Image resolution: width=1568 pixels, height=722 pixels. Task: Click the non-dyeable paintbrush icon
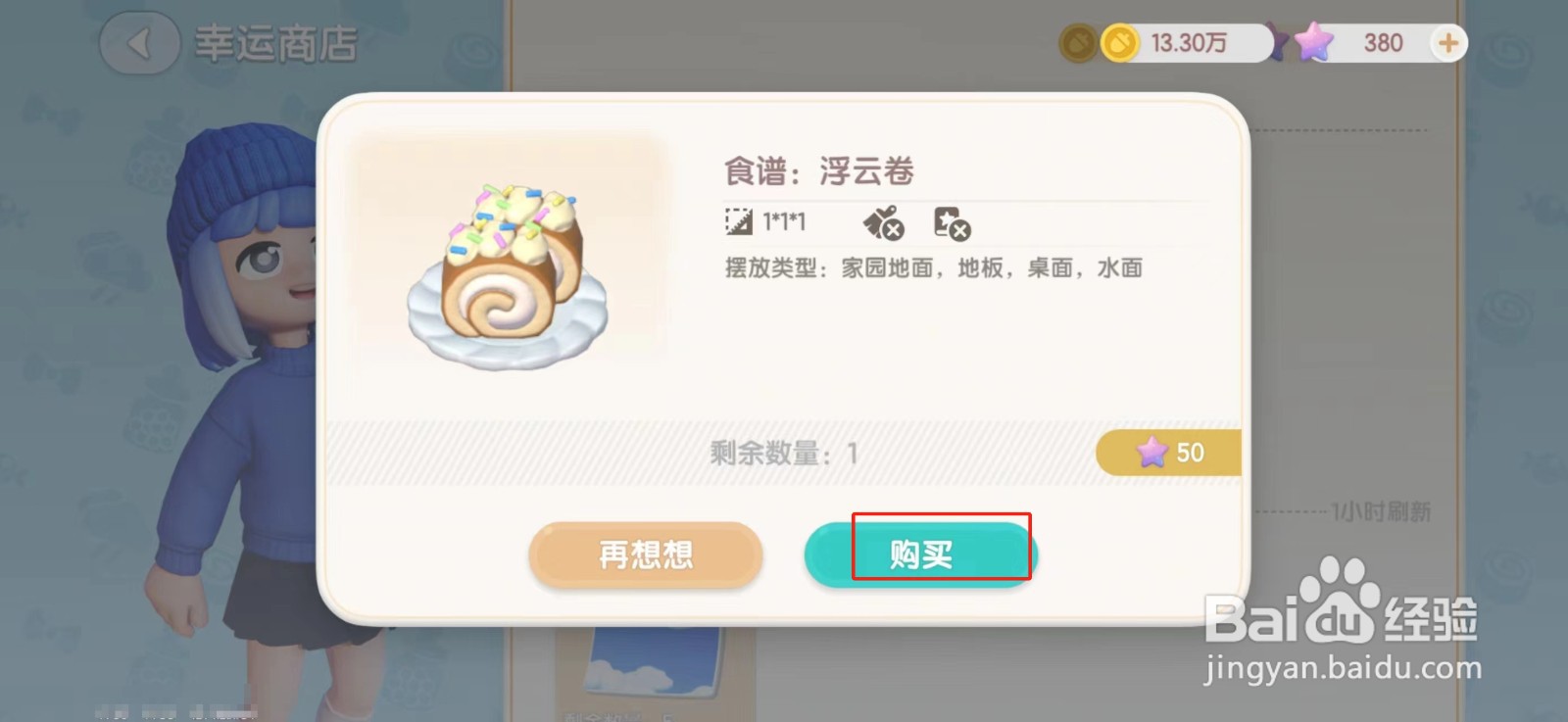(x=883, y=223)
